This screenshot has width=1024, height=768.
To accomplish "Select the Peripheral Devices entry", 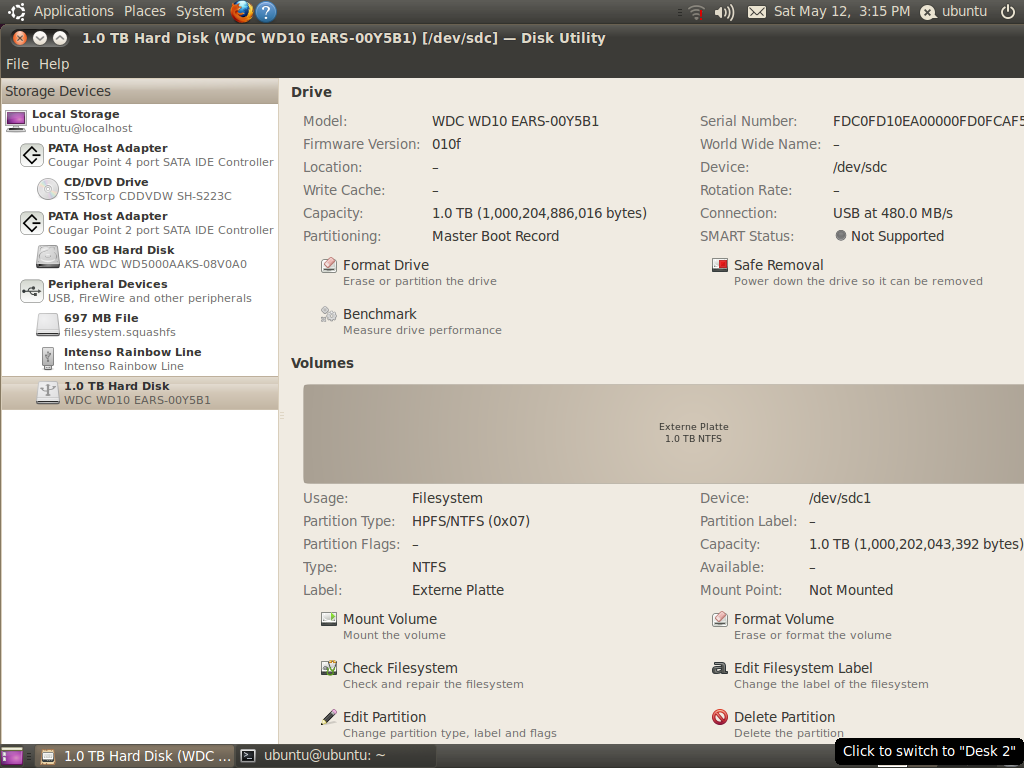I will point(140,291).
